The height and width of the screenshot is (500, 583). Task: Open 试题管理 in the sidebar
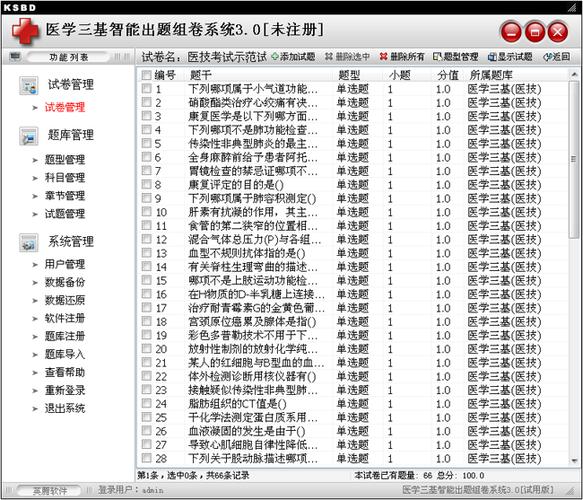click(x=65, y=214)
